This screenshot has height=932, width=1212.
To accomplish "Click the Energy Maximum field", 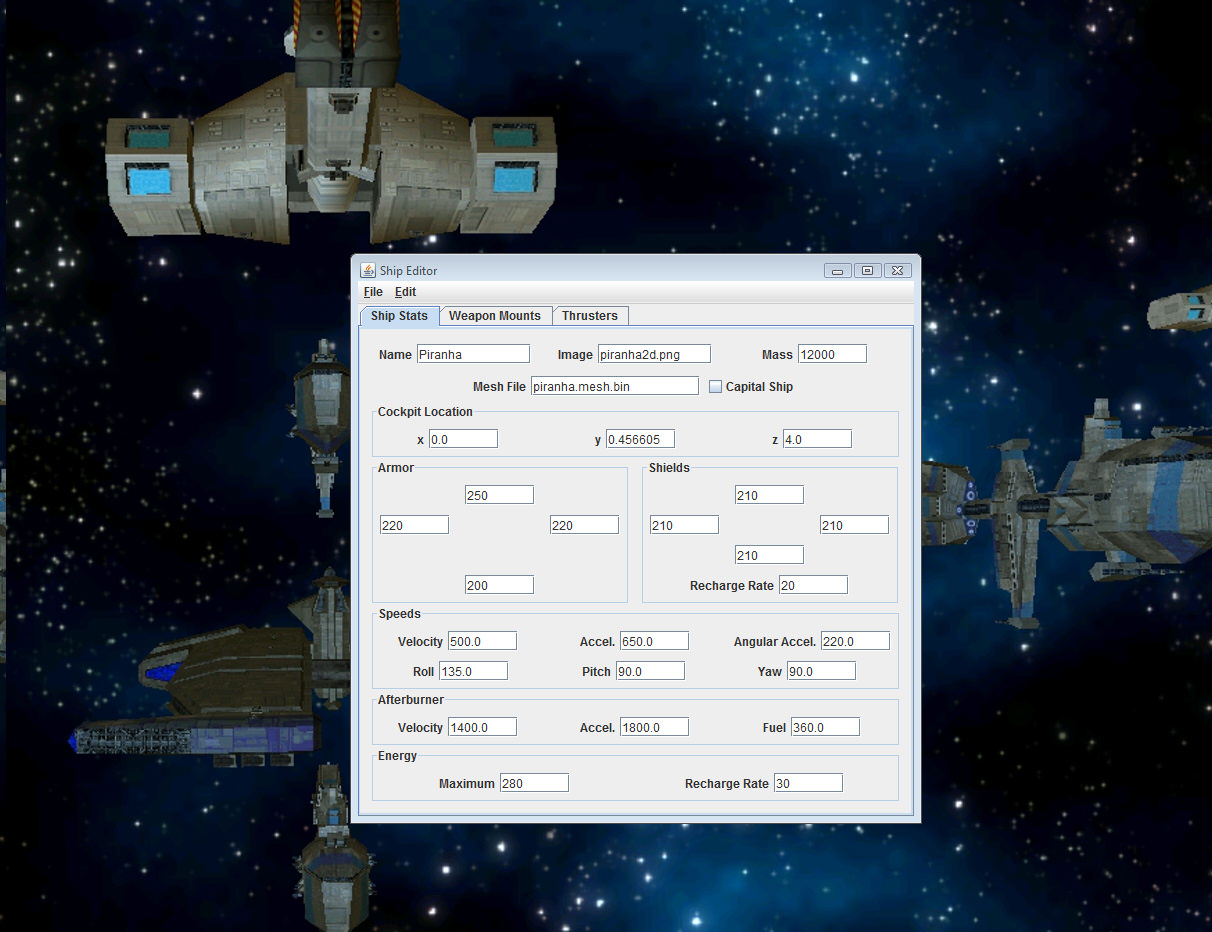I will tap(534, 783).
